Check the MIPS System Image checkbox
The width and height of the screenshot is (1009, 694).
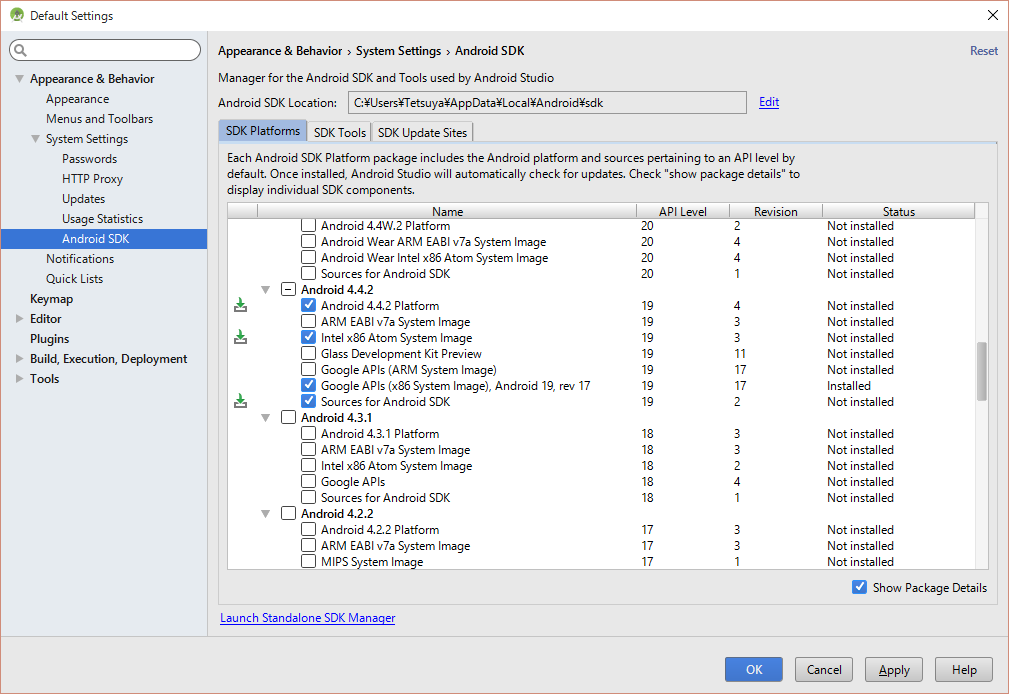(x=309, y=561)
